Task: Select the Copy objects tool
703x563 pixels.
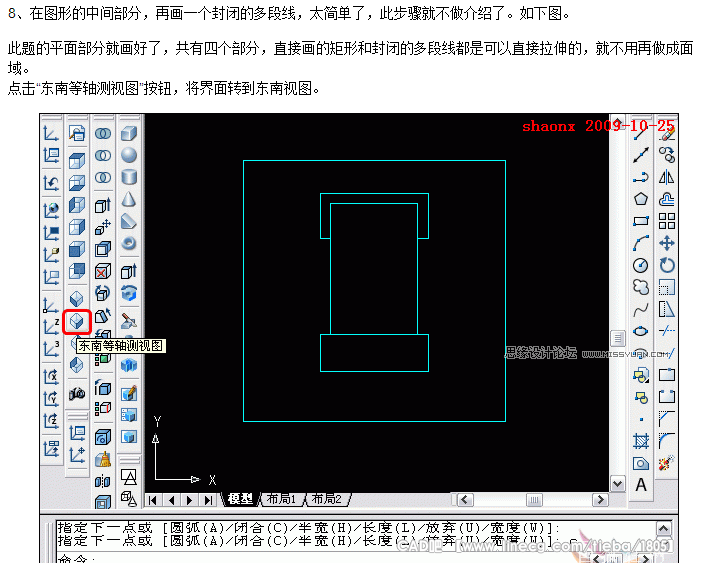Action: coord(667,155)
